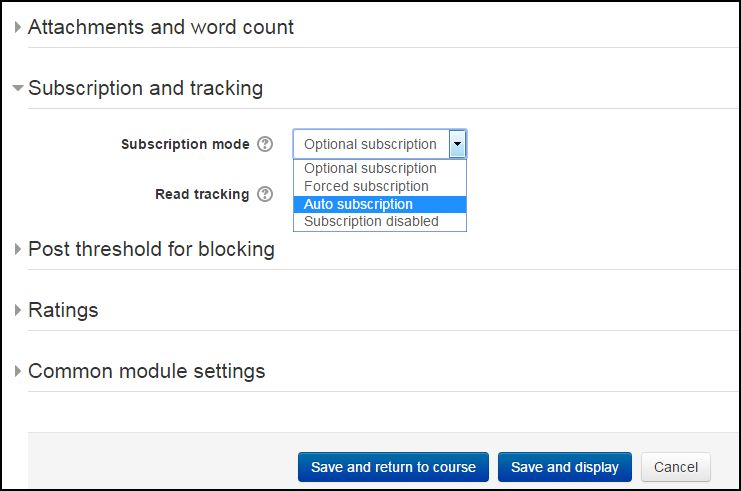Click the Subscription mode dropdown arrow

[457, 144]
